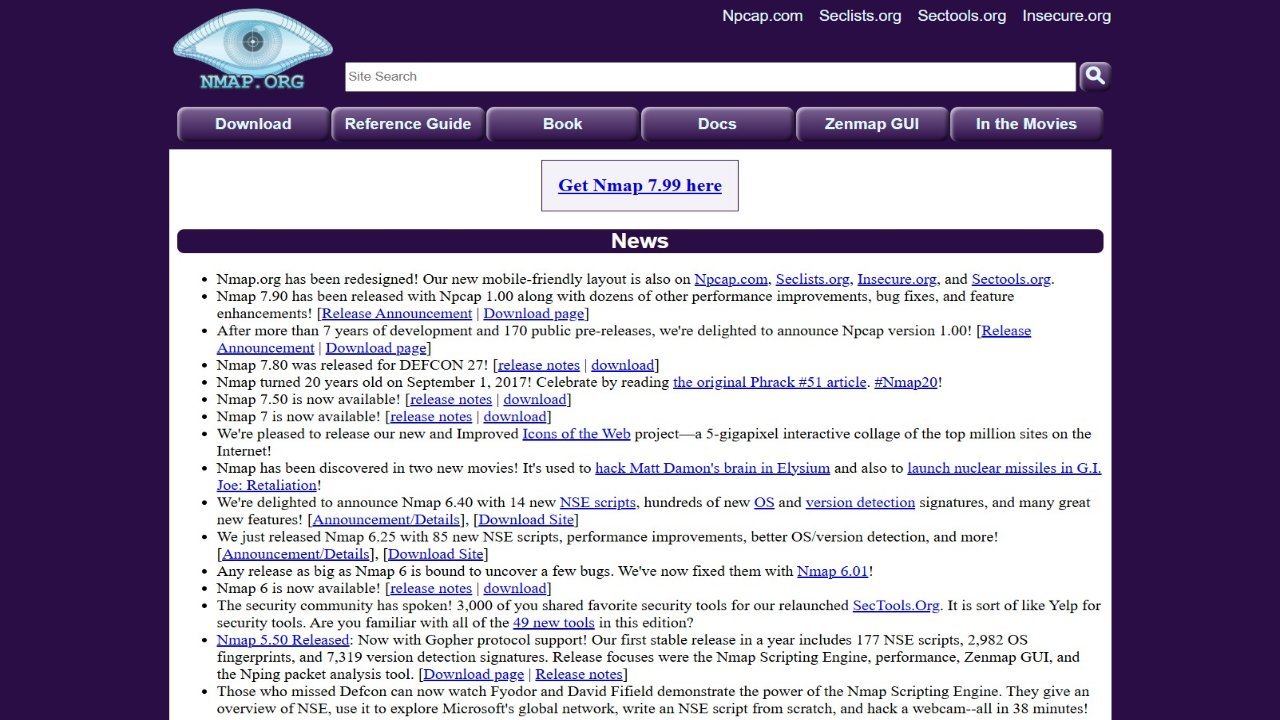
Task: Open the Sectools.org header link
Action: [x=962, y=16]
